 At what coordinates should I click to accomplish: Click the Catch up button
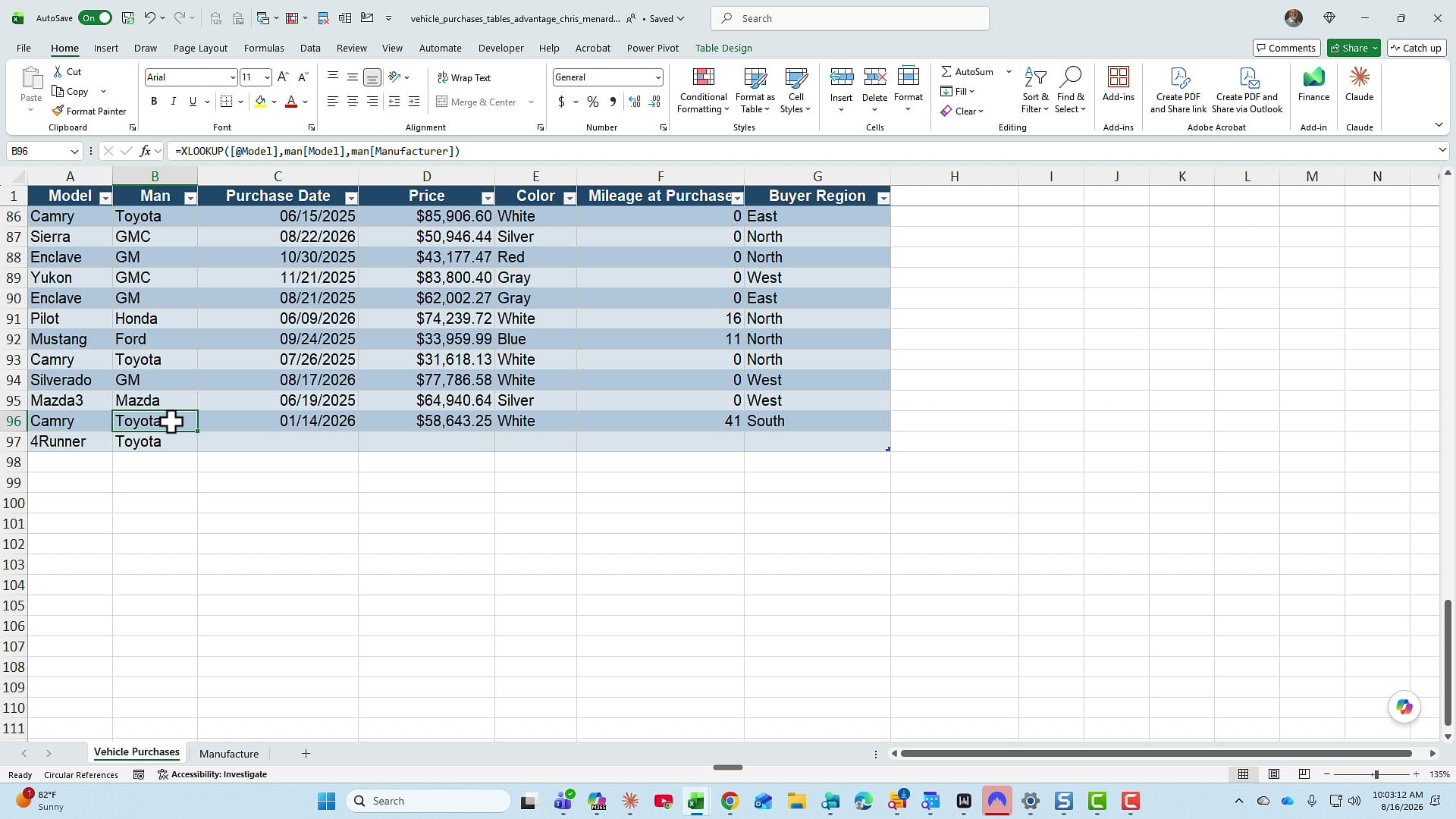click(1416, 48)
